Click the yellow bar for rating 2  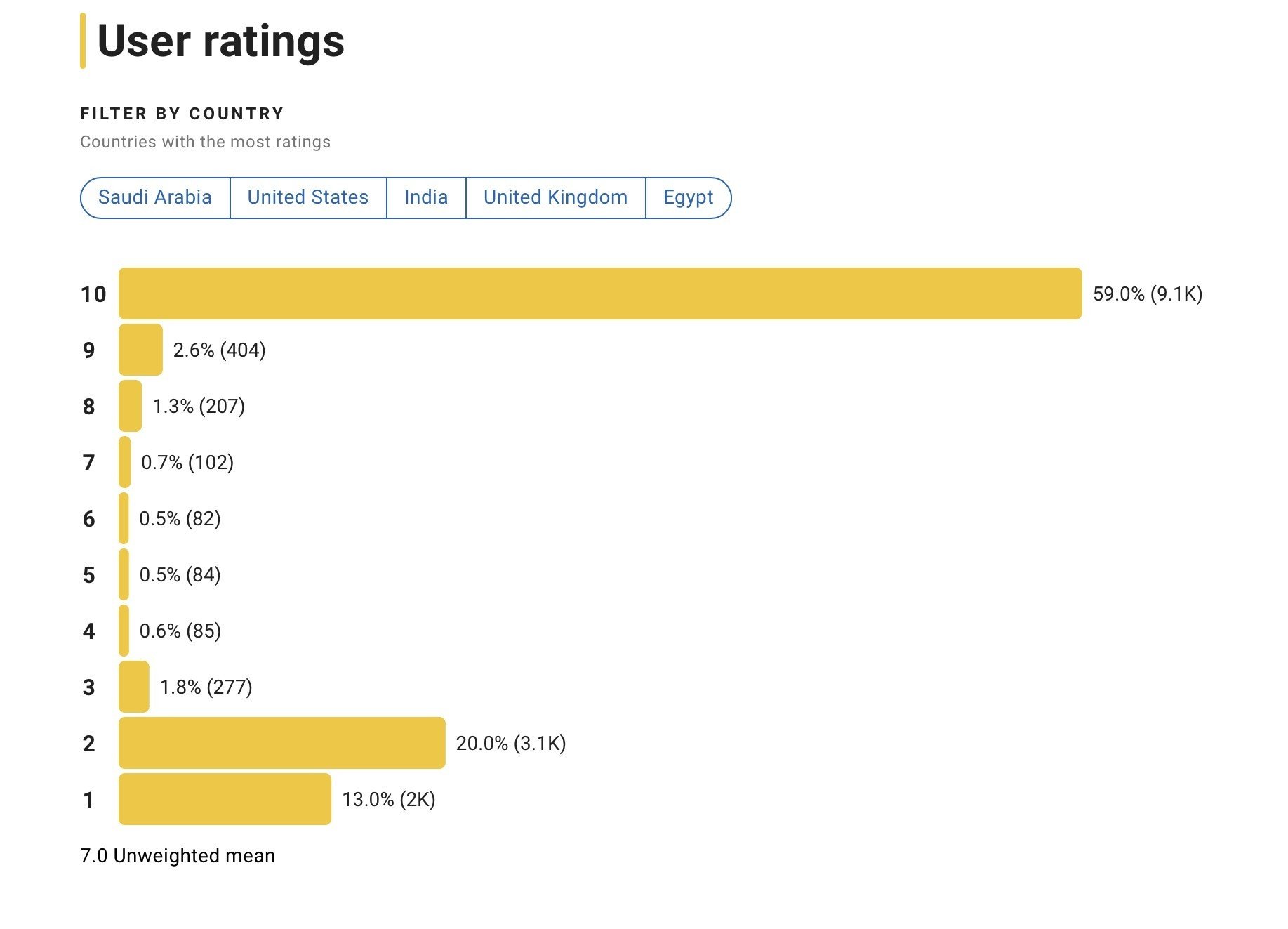281,743
